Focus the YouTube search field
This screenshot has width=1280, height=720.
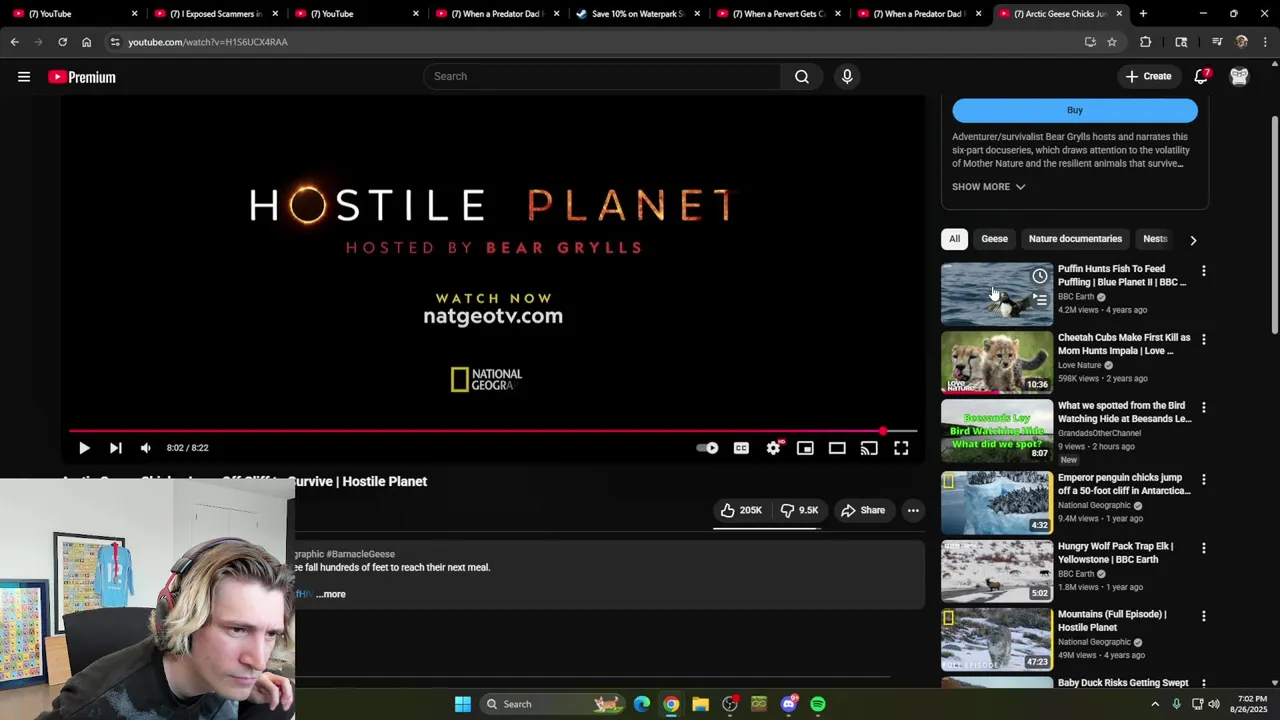602,76
